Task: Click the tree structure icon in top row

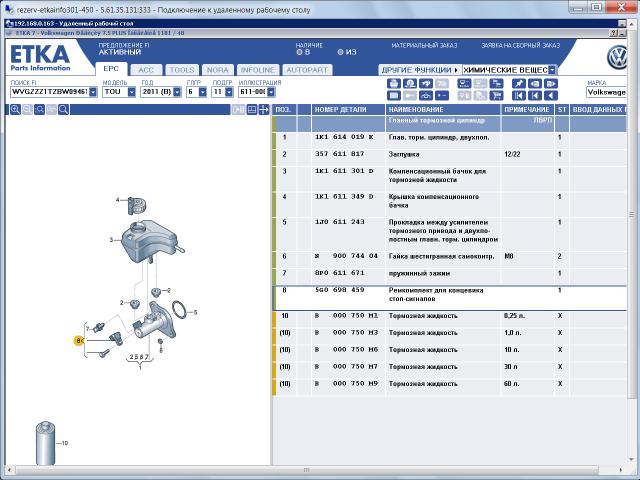Action: (x=496, y=84)
